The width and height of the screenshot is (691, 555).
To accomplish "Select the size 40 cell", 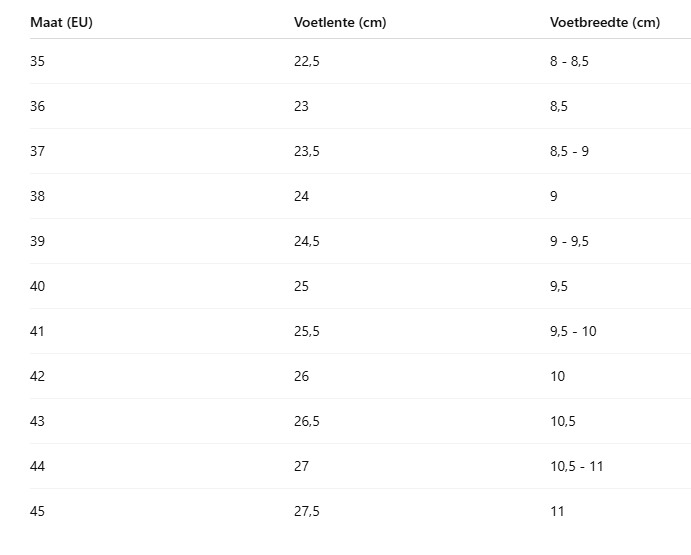I will click(37, 286).
